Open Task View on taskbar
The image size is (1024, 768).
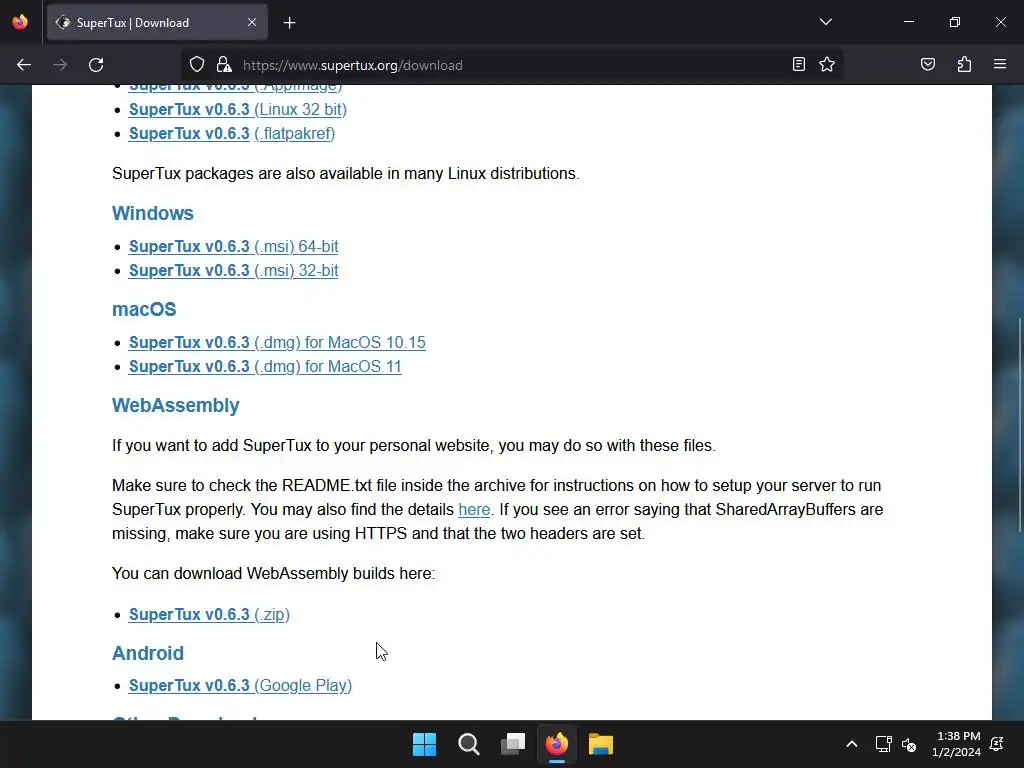pyautogui.click(x=513, y=744)
